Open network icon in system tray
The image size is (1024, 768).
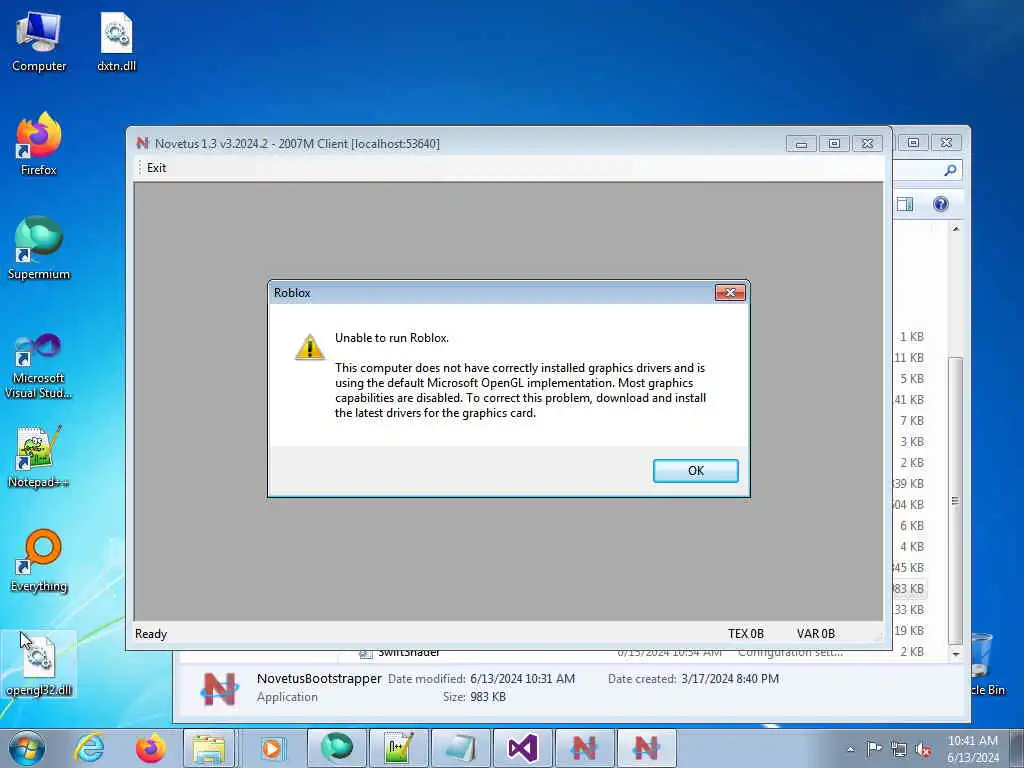[899, 750]
